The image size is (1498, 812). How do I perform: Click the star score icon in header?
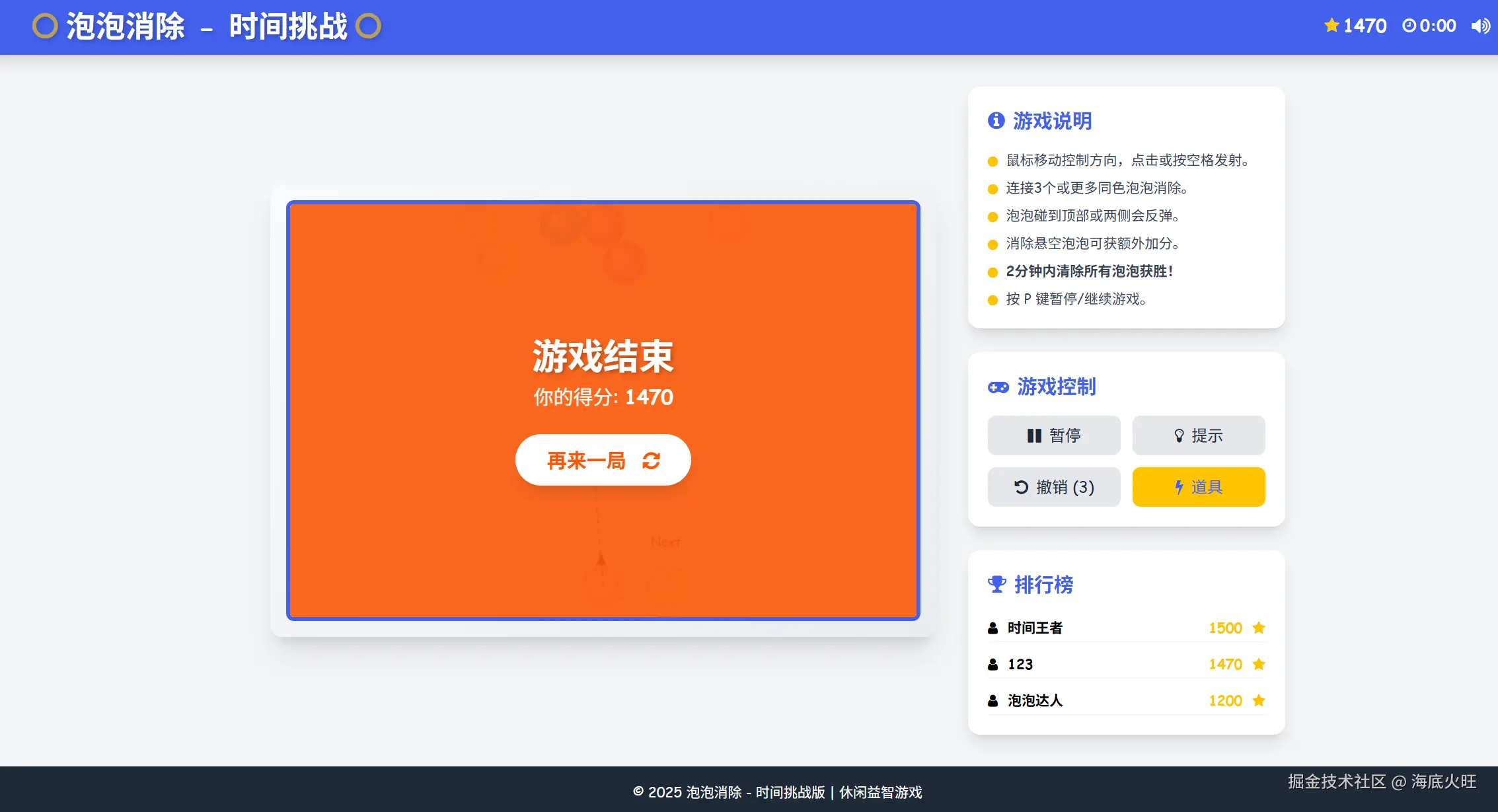[1331, 26]
